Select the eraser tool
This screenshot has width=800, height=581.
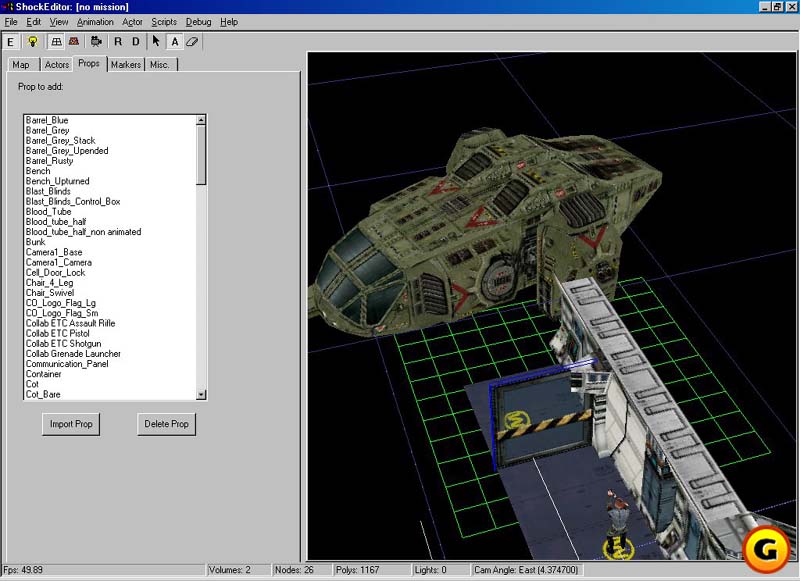(x=192, y=42)
